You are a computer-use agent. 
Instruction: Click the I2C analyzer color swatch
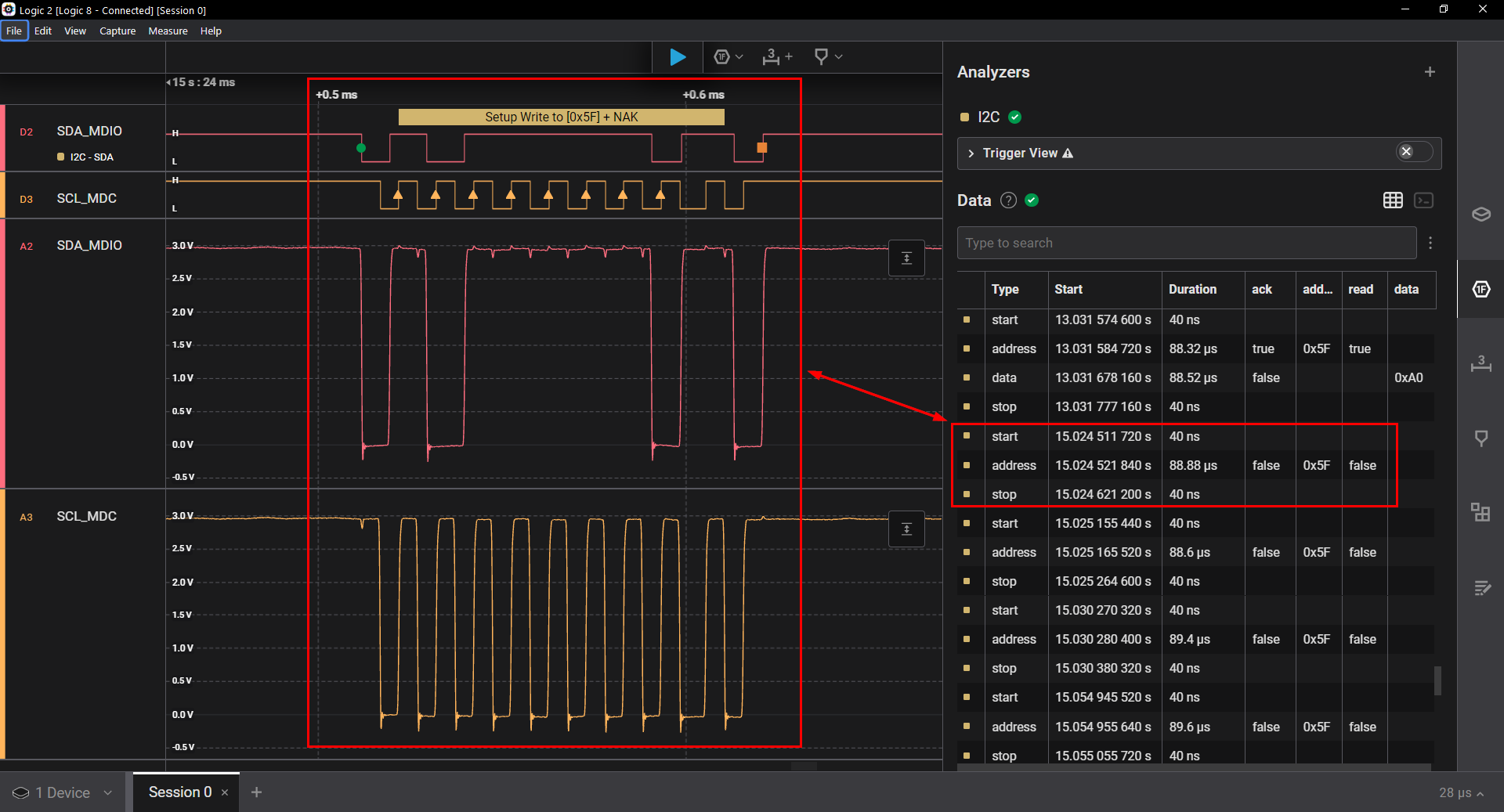965,117
